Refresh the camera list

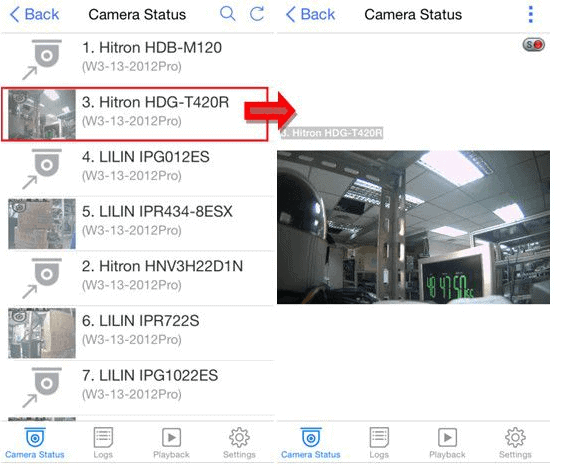click(x=257, y=14)
